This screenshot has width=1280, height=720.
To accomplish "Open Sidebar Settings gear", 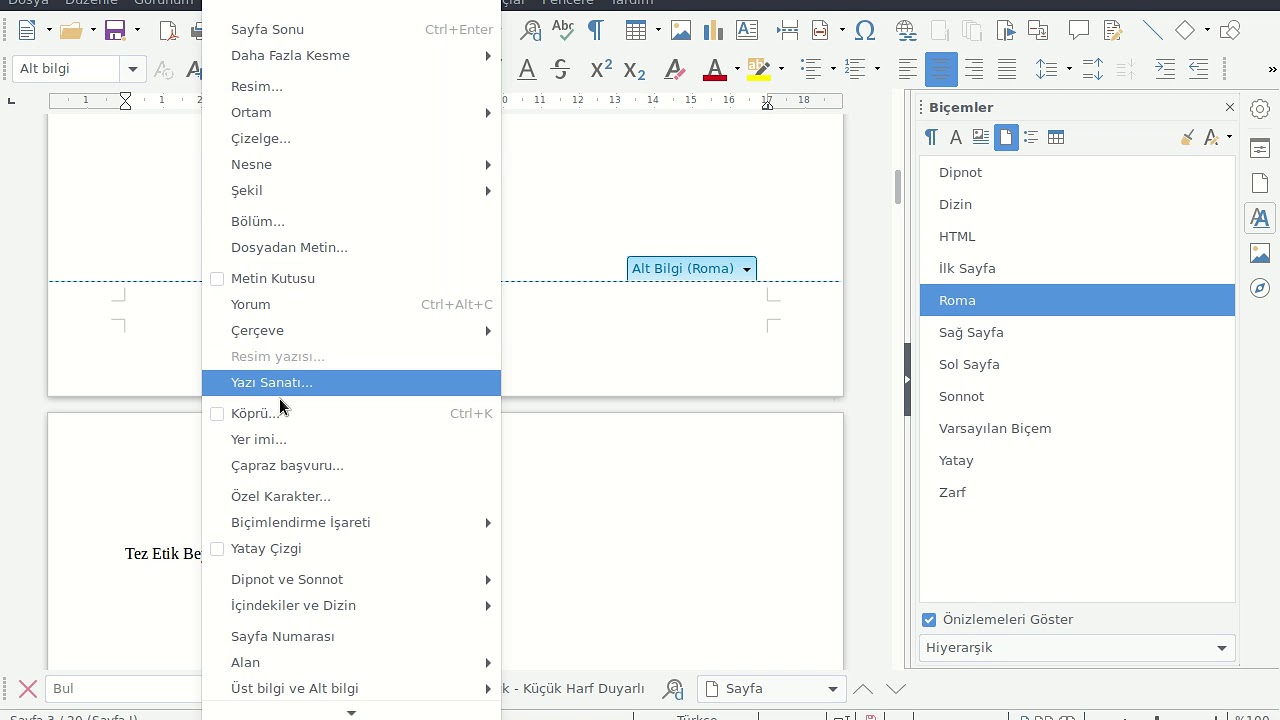I will (1260, 108).
